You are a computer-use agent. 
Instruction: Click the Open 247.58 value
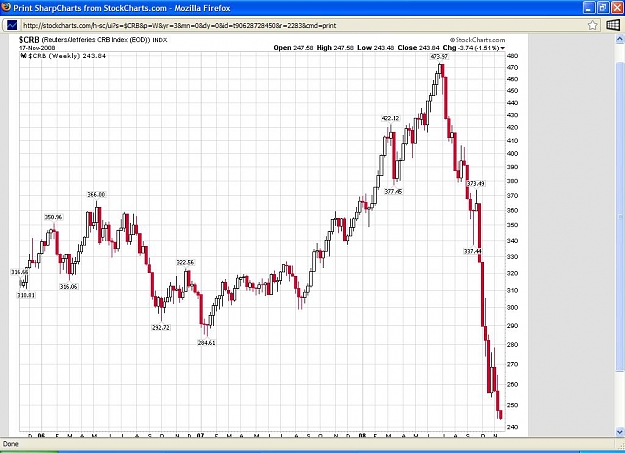pyautogui.click(x=293, y=47)
